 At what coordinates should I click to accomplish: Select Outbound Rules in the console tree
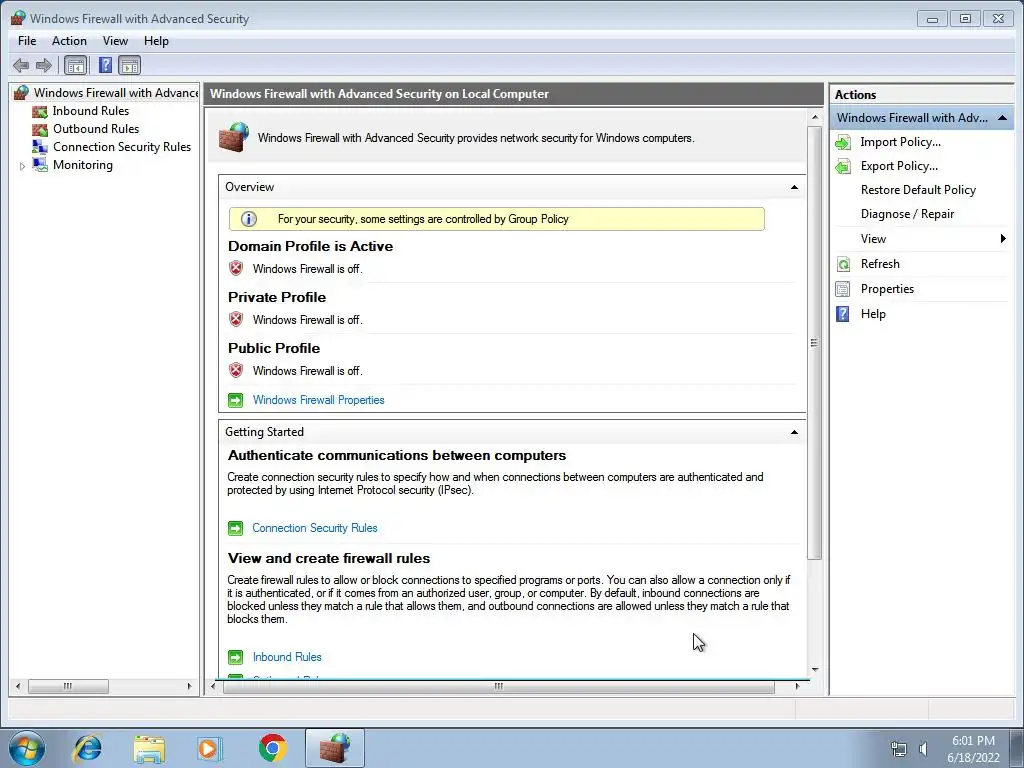point(96,129)
